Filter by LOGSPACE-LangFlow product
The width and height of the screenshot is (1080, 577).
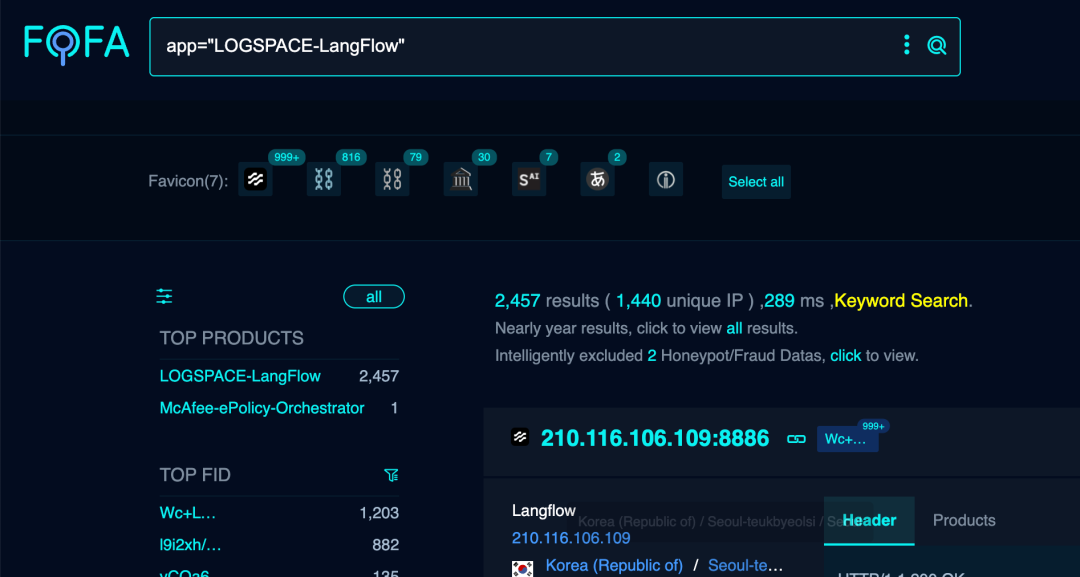click(x=240, y=376)
